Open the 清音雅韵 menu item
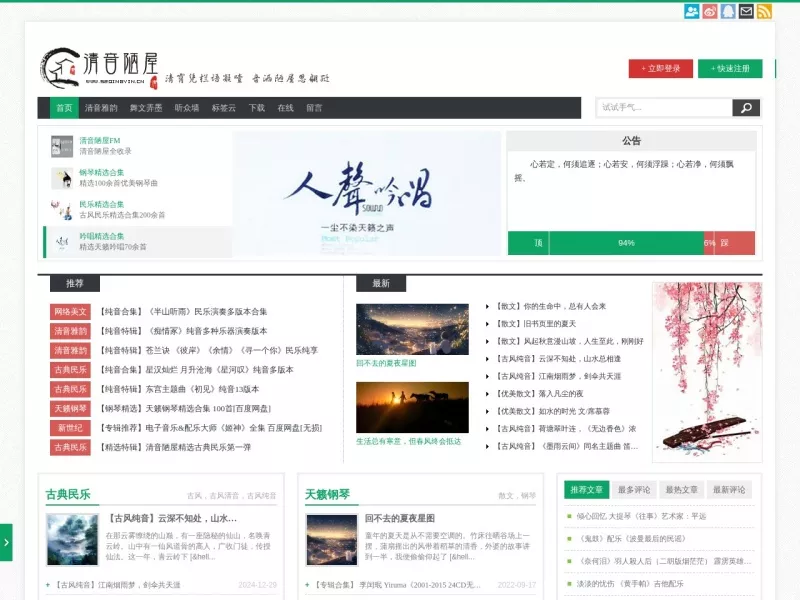This screenshot has width=800, height=600. click(x=101, y=108)
